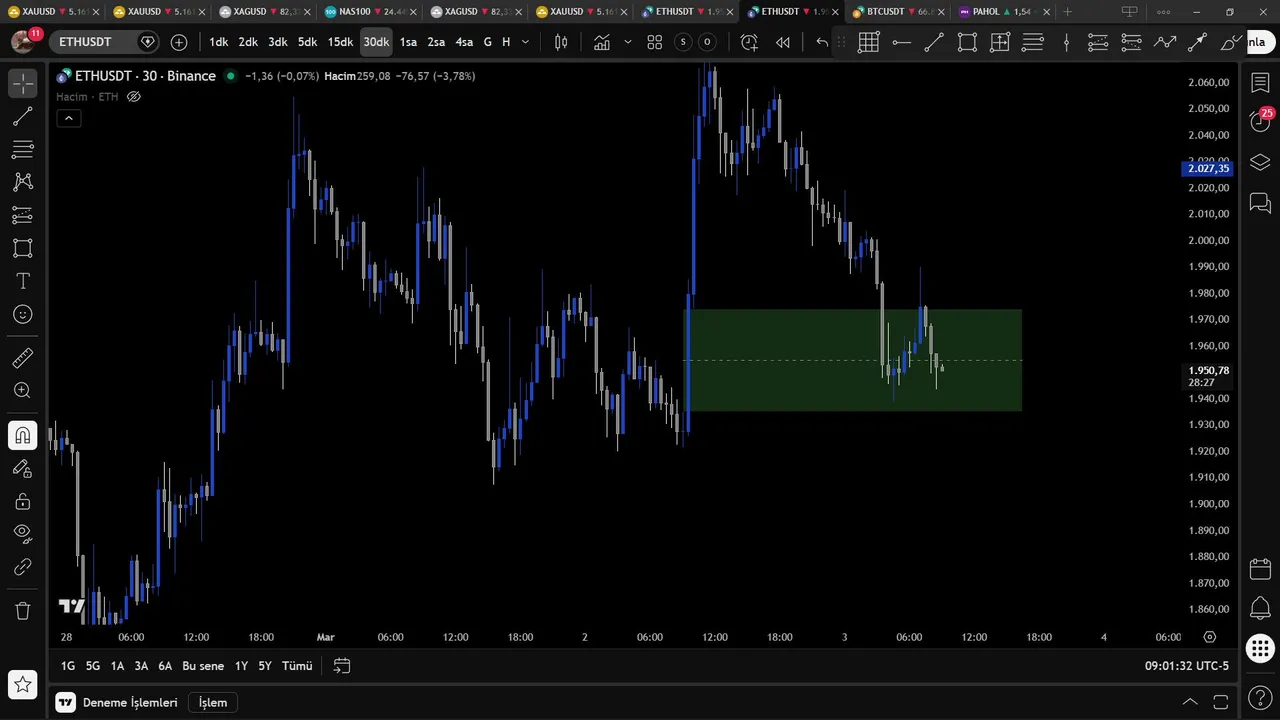Toggle the O circle button in toolbar
This screenshot has width=1280, height=720.
point(707,42)
